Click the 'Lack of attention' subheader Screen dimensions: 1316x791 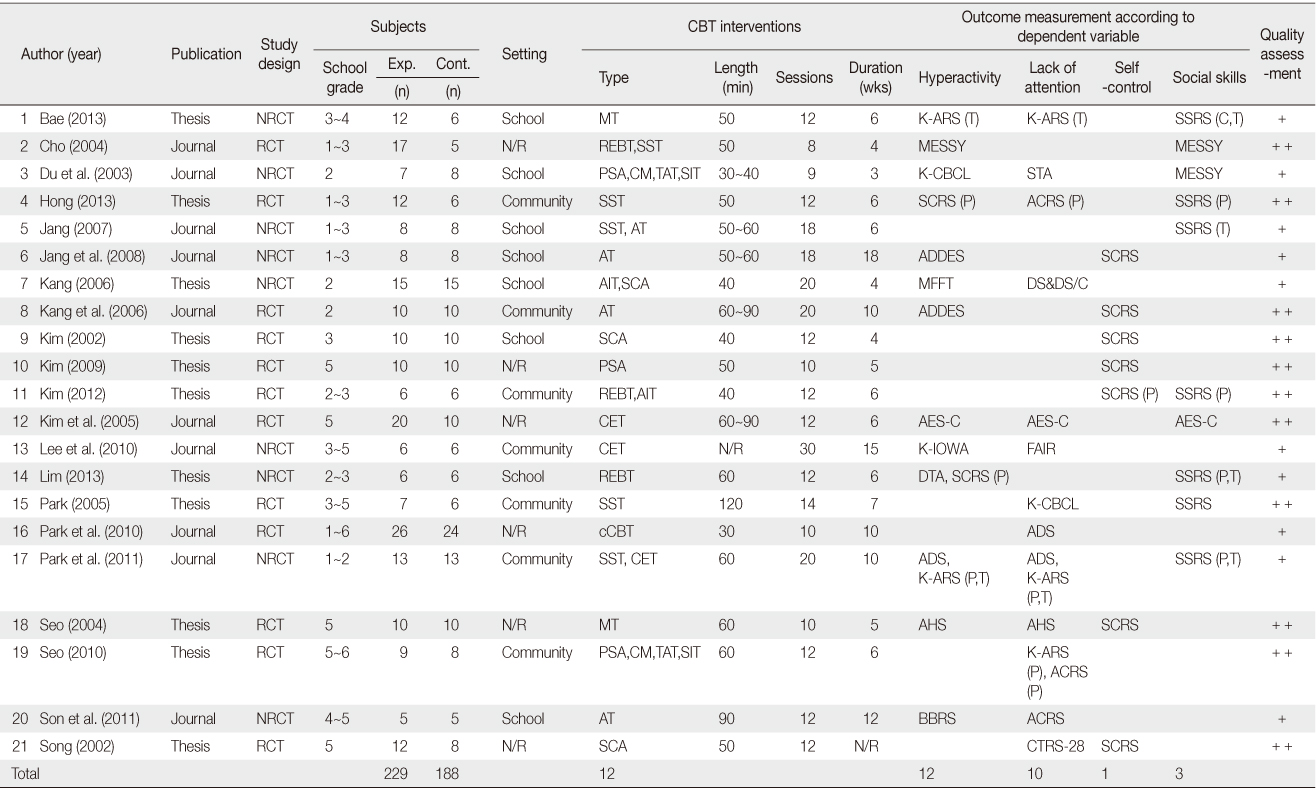(1052, 77)
